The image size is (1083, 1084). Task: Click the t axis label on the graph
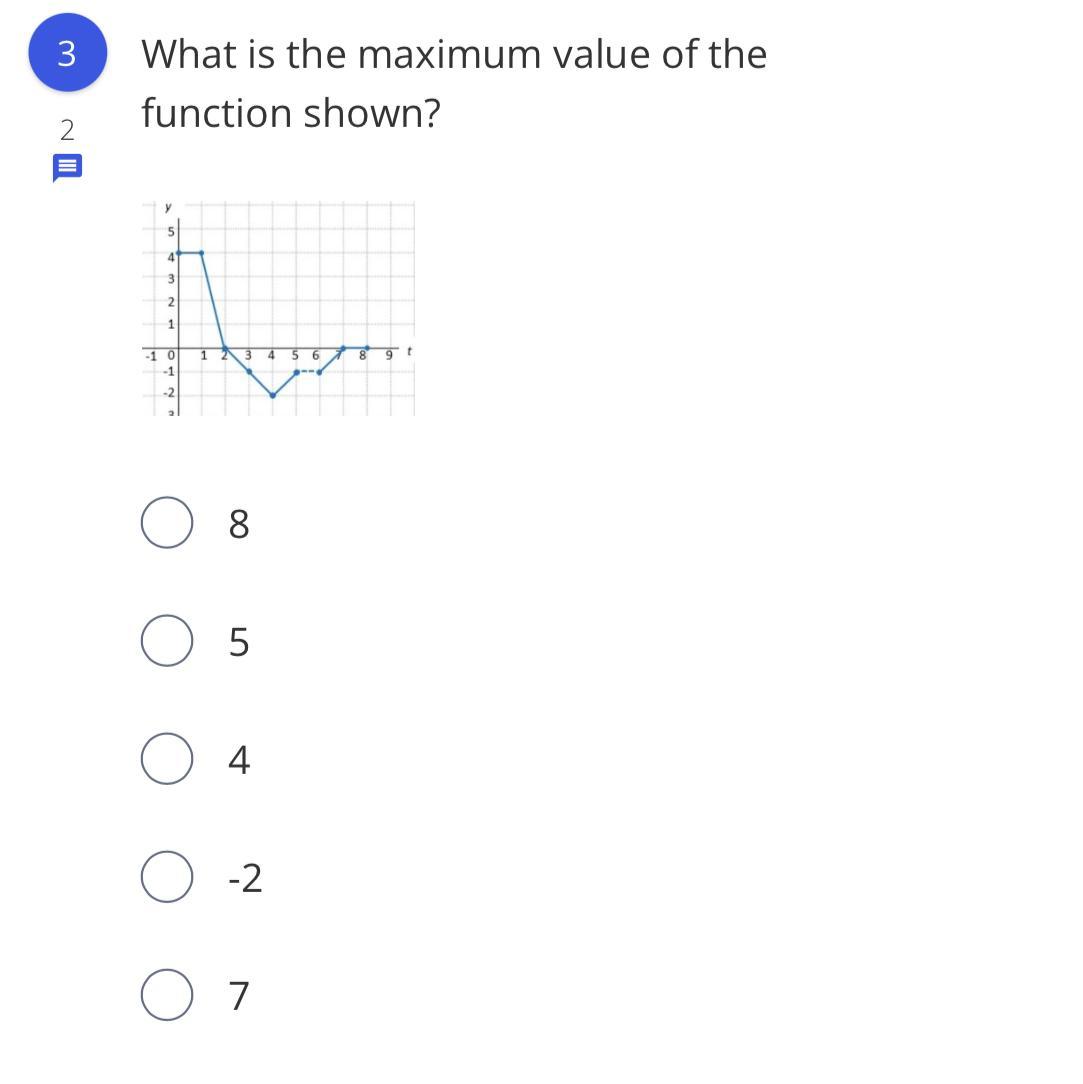409,351
